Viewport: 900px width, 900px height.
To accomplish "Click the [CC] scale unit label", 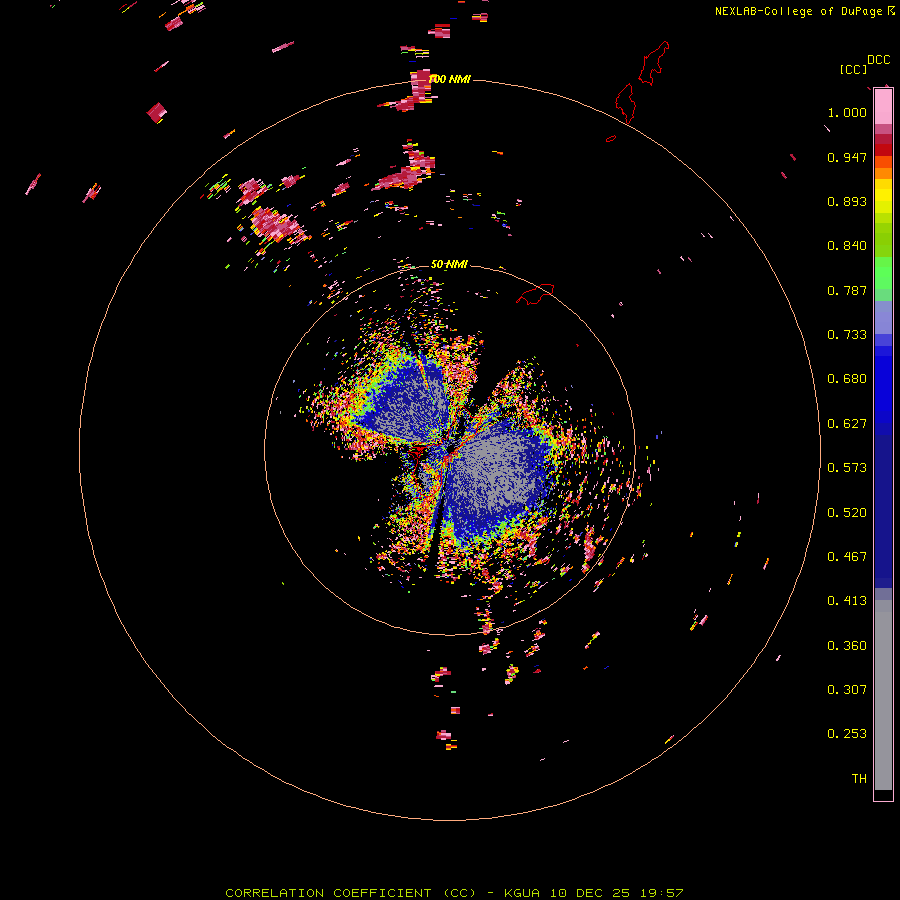I will [x=853, y=69].
